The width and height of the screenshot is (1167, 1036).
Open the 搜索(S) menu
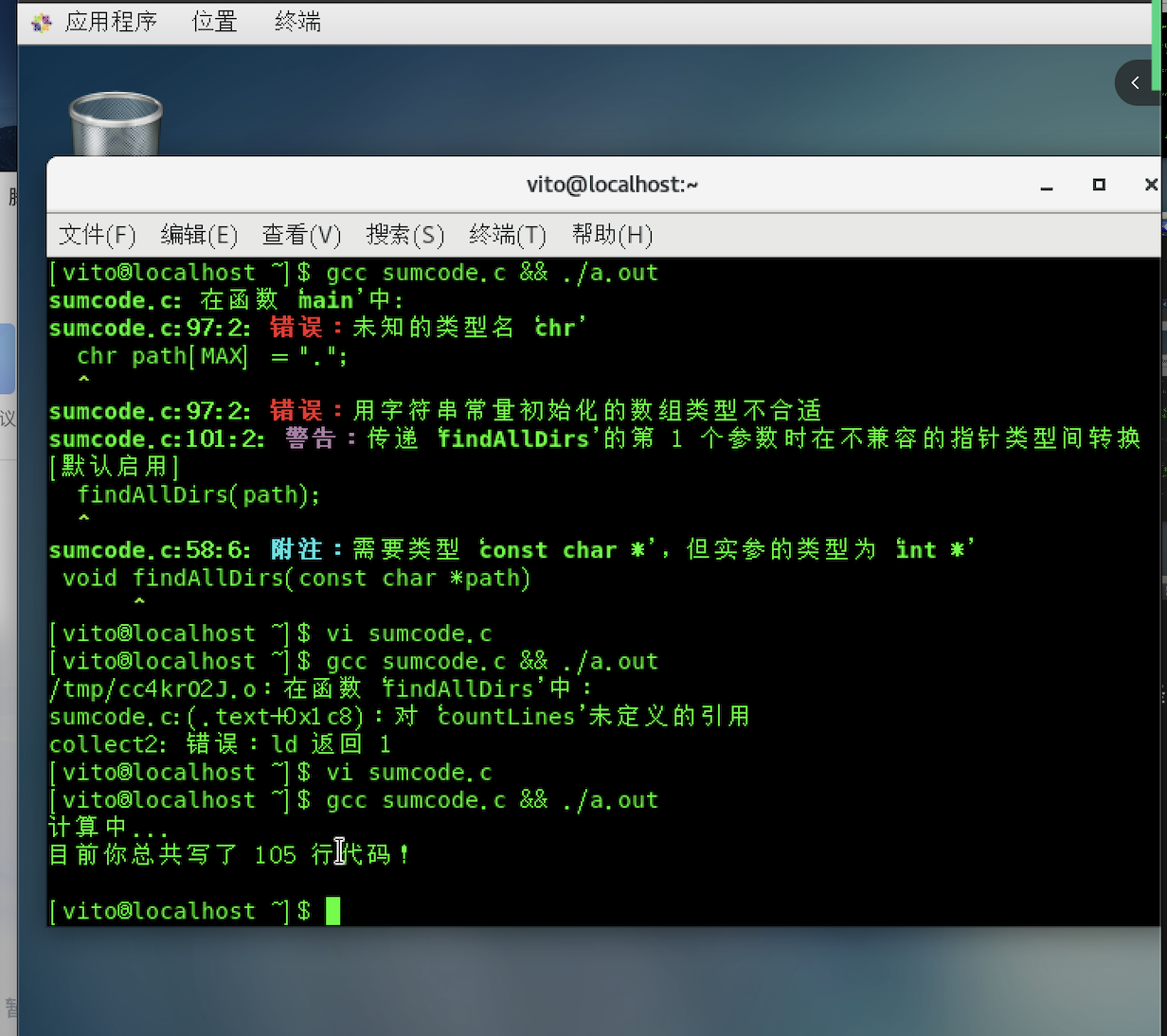coord(404,235)
